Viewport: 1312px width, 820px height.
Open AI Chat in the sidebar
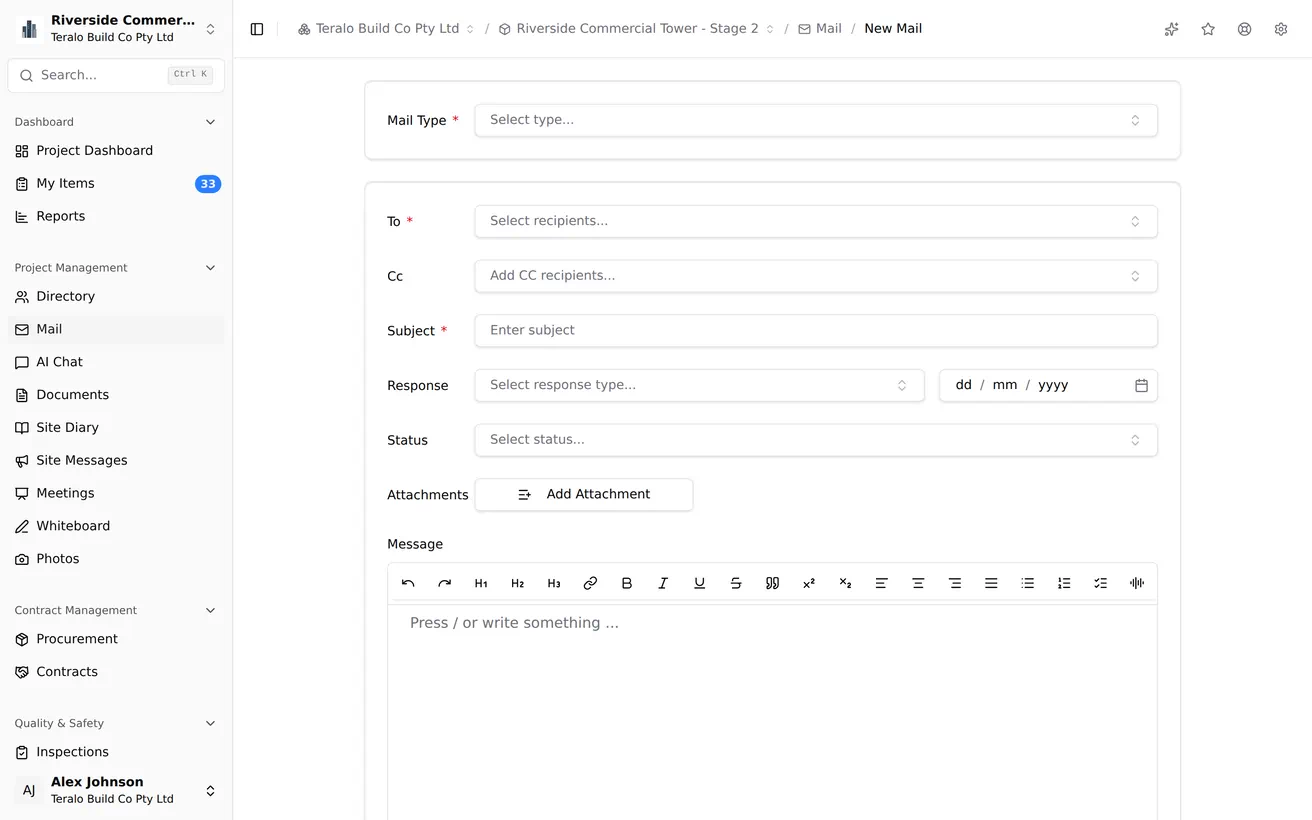tap(116, 362)
